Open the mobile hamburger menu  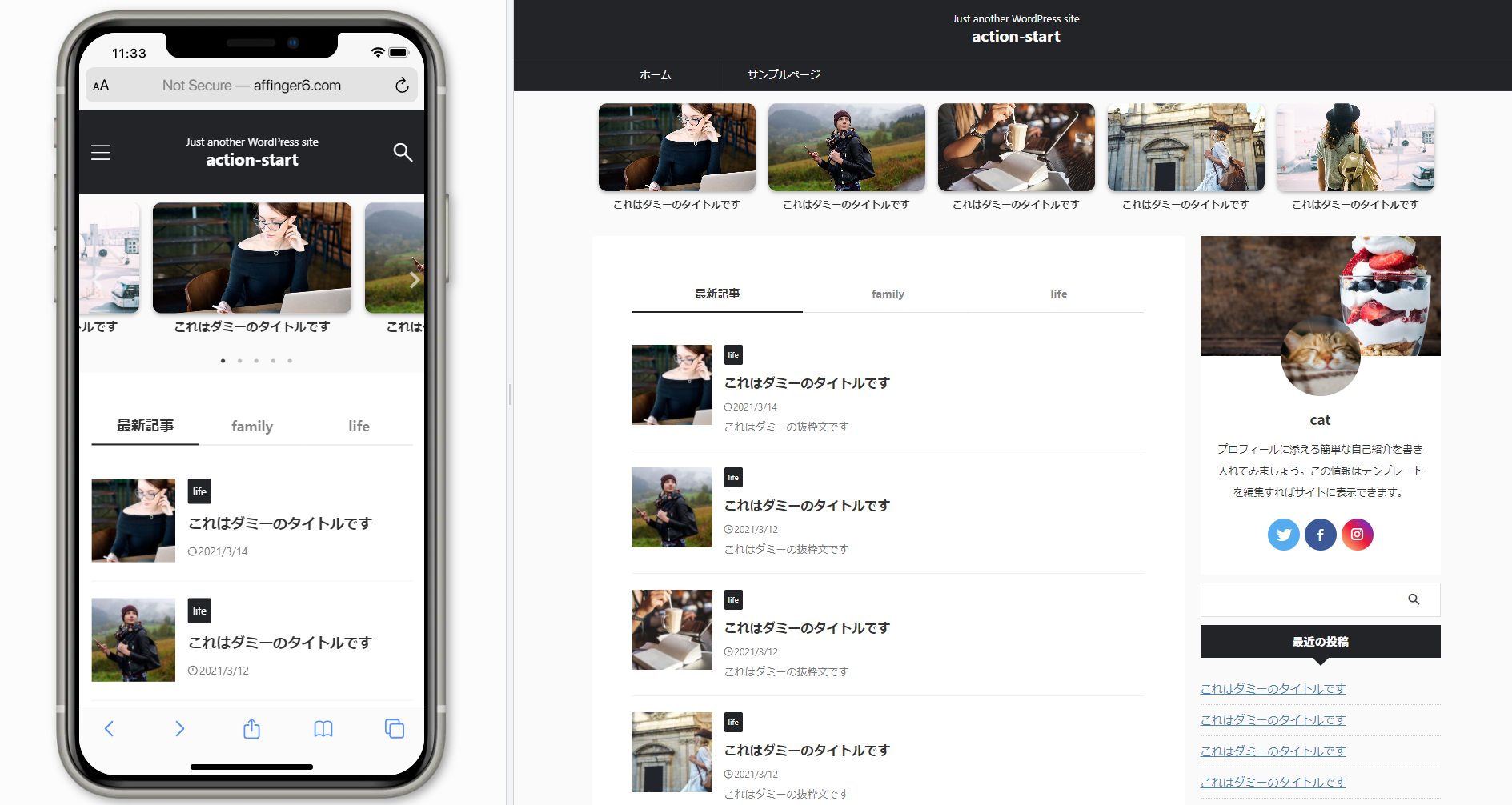coord(101,152)
